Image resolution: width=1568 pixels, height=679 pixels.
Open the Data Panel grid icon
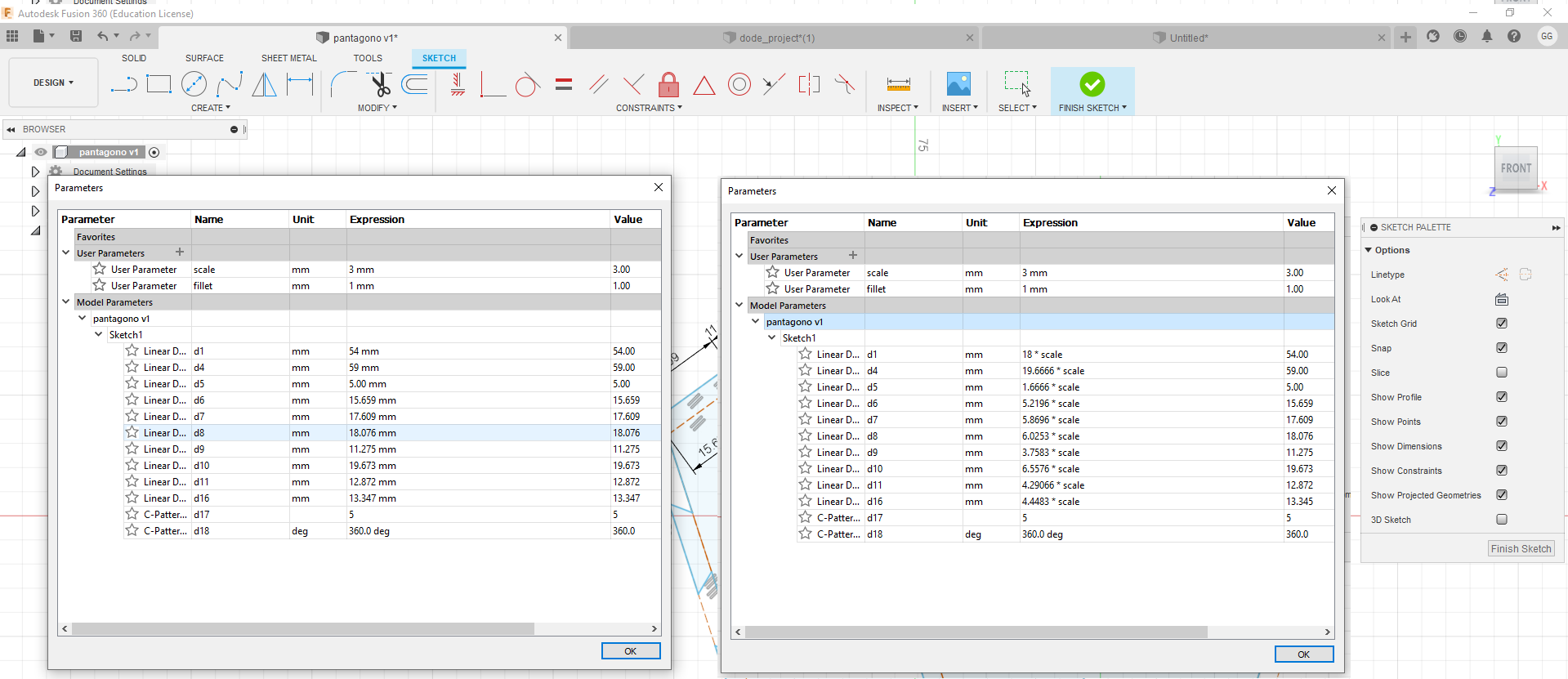[12, 36]
